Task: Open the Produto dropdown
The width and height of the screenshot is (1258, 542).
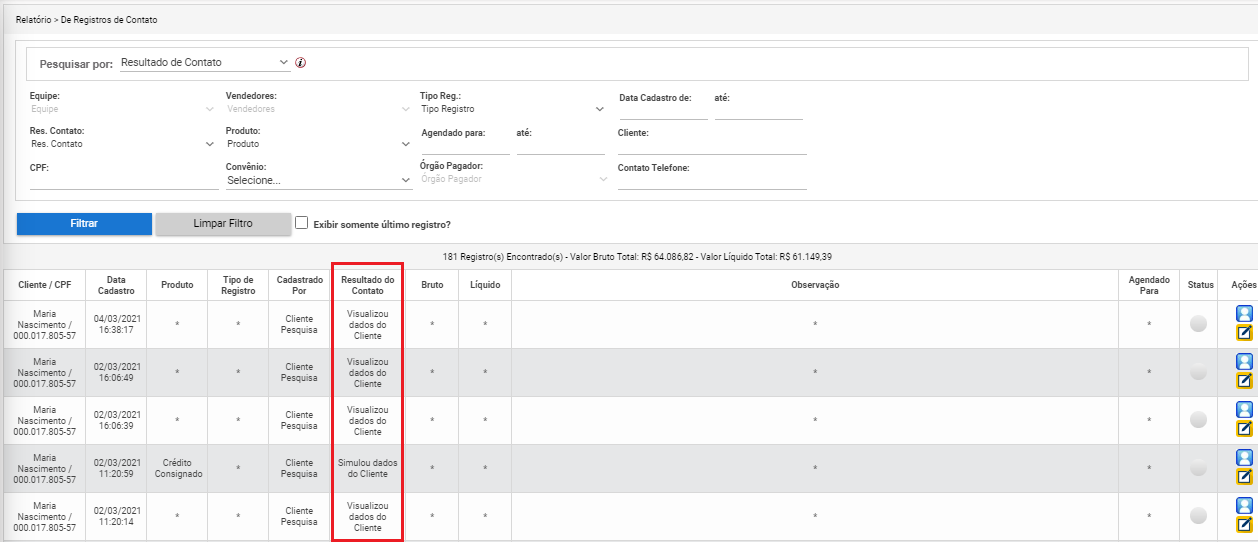Action: (x=318, y=144)
